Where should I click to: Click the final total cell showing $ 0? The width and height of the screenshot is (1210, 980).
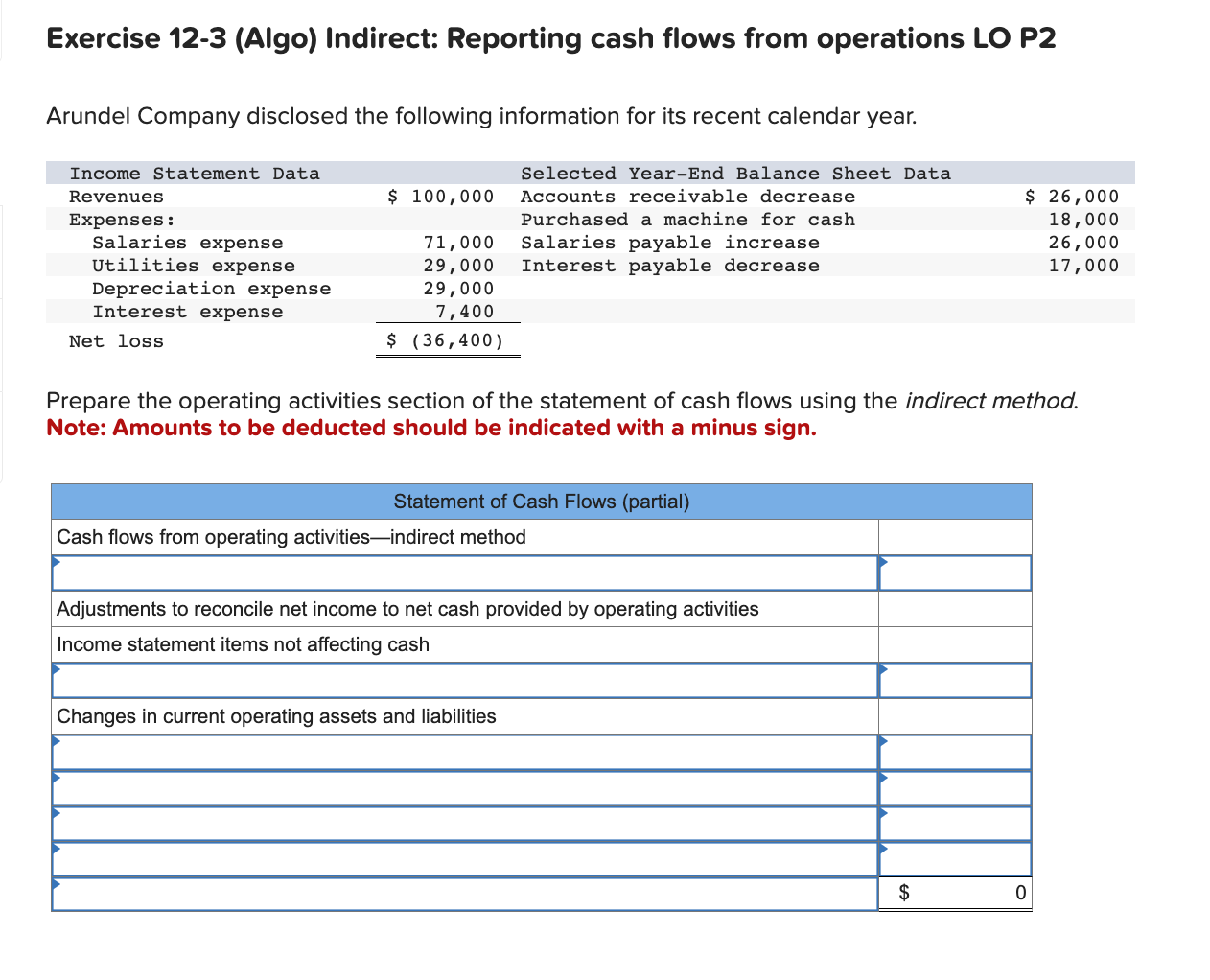[955, 893]
